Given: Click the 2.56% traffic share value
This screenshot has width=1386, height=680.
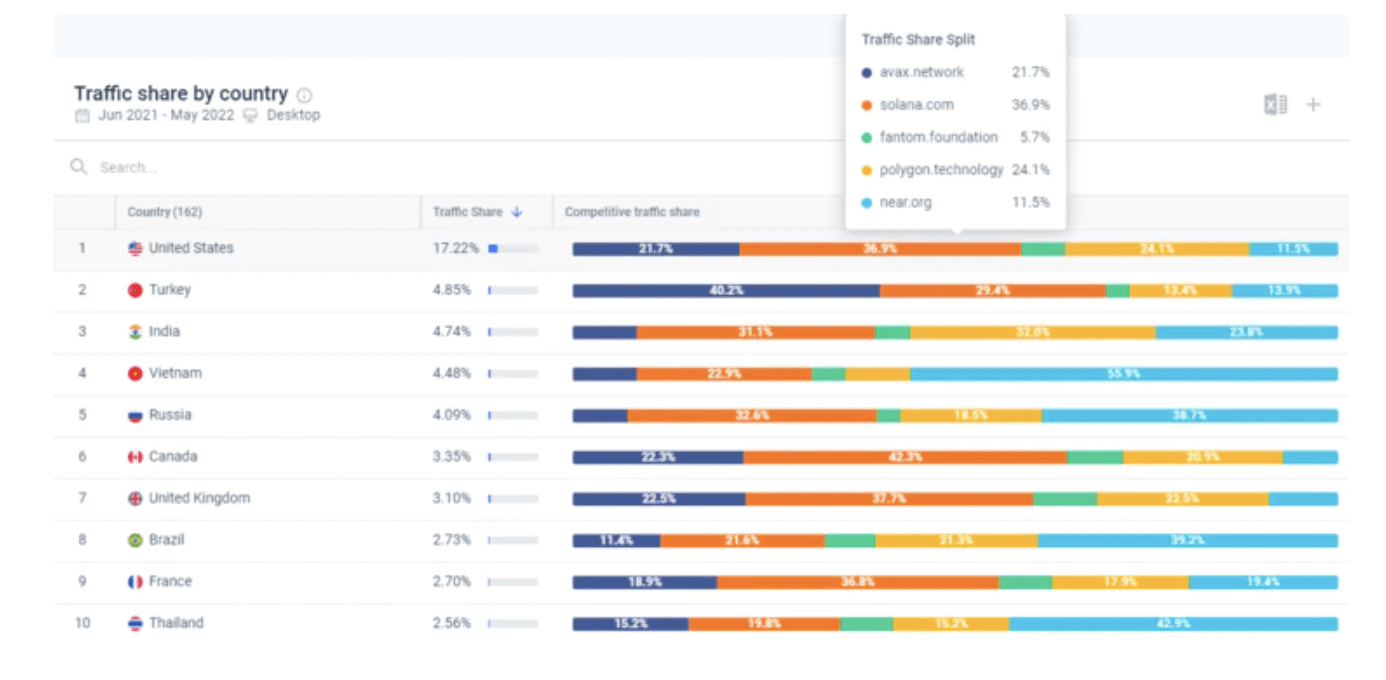Looking at the screenshot, I should click(452, 623).
